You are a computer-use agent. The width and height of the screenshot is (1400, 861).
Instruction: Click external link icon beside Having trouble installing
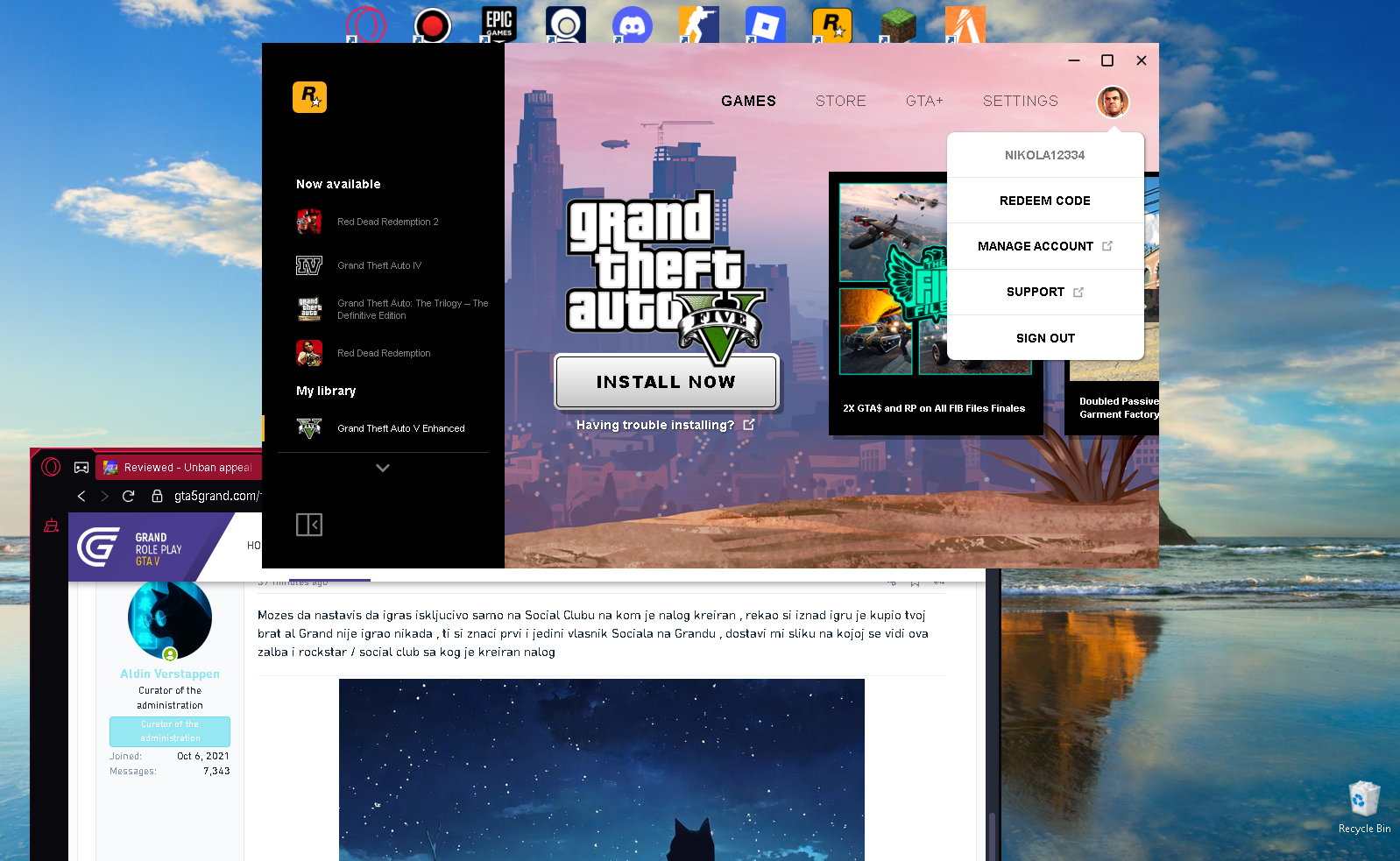click(749, 424)
